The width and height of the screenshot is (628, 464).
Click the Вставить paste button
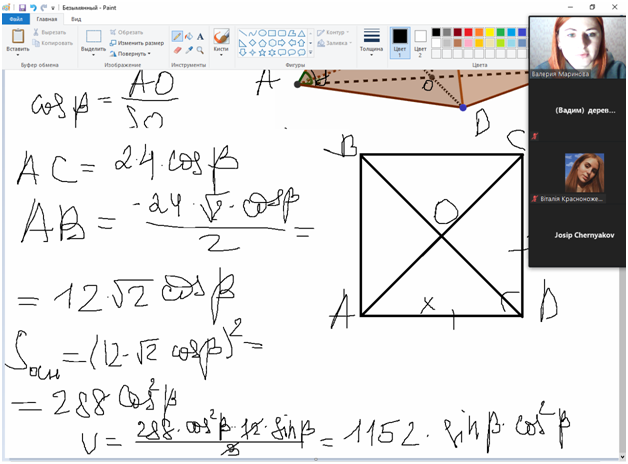(x=17, y=41)
